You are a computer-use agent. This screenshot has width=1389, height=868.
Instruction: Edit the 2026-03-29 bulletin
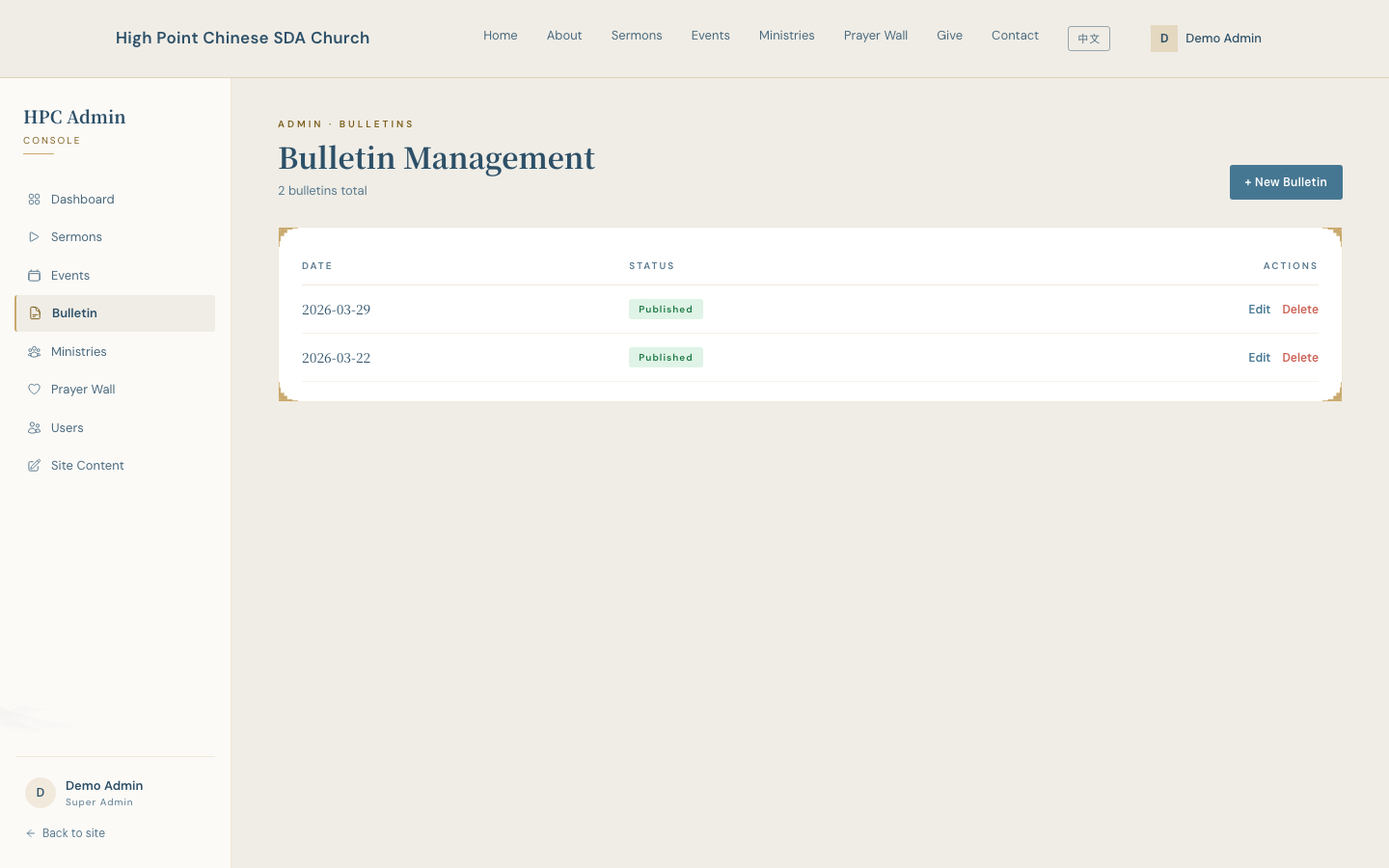click(x=1259, y=310)
